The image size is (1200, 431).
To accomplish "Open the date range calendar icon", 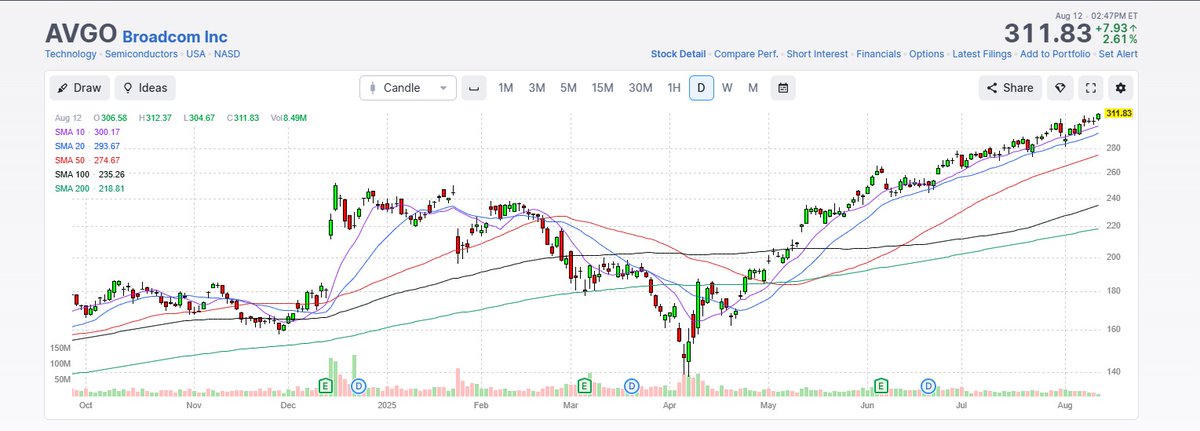I will [x=783, y=88].
